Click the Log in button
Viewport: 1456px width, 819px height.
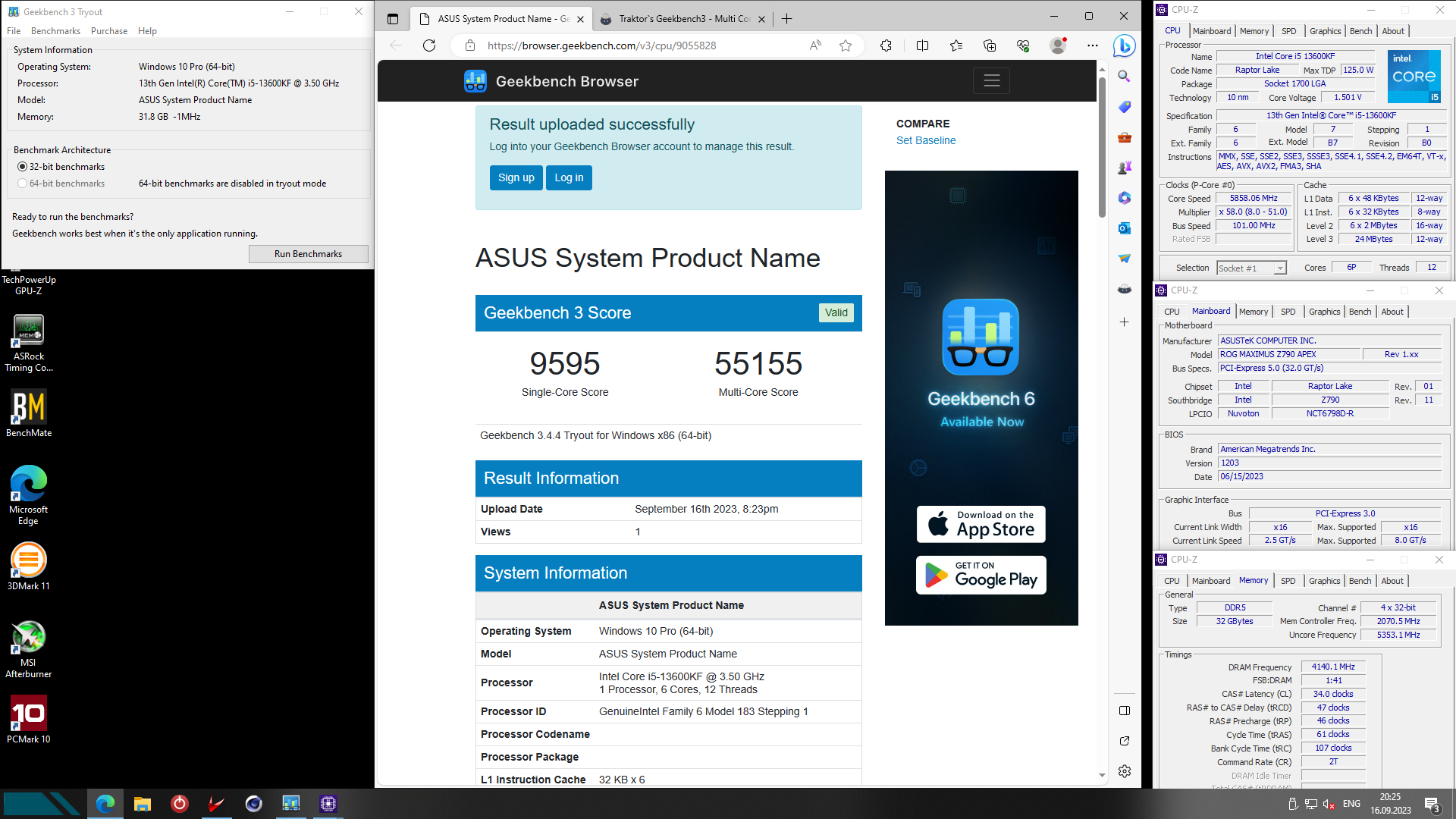tap(569, 177)
